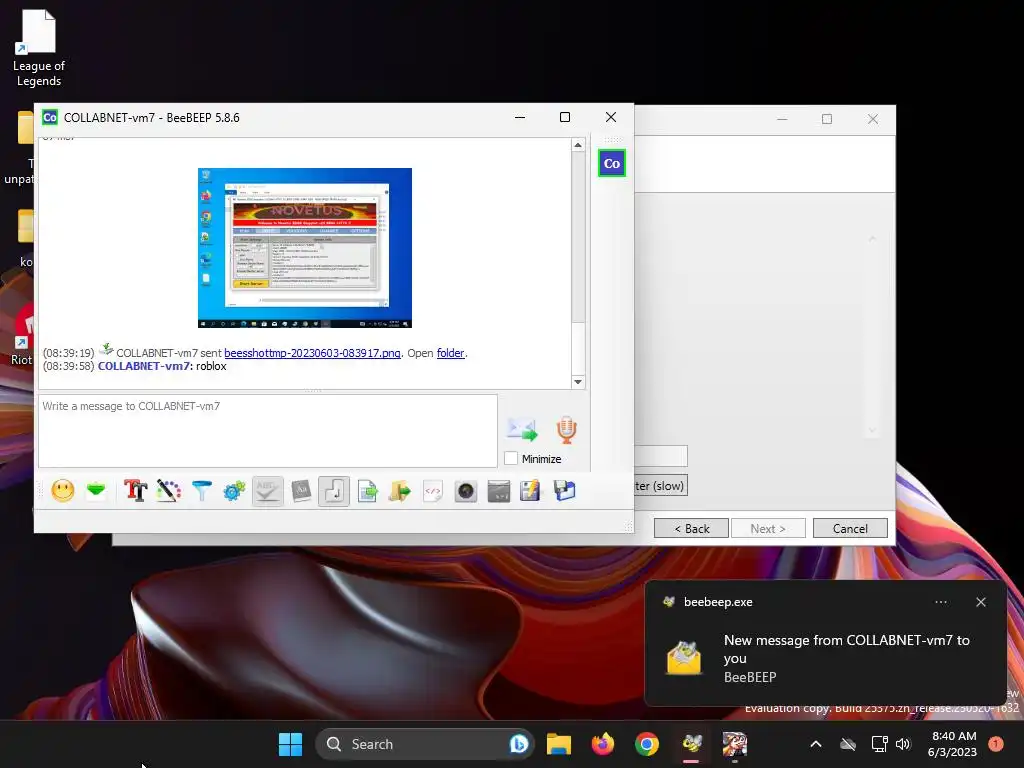The width and height of the screenshot is (1024, 768).
Task: Click the camera screenshot icon
Action: click(466, 491)
